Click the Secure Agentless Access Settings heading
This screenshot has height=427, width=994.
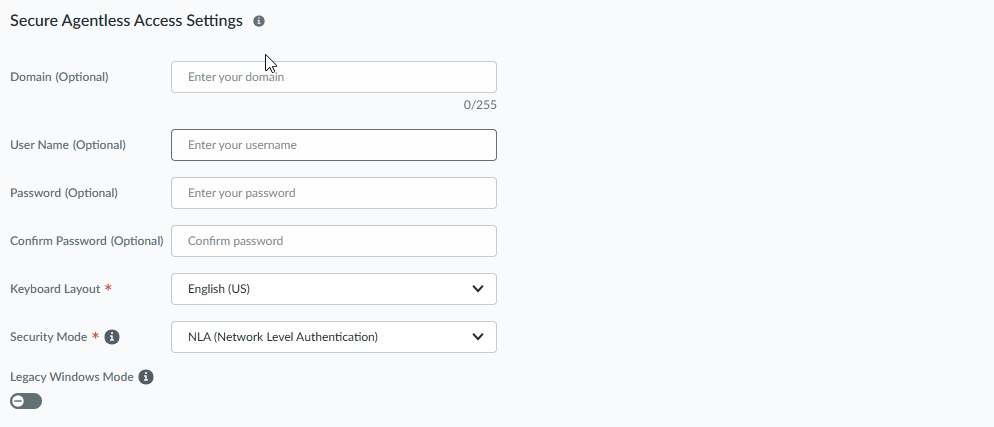(126, 21)
